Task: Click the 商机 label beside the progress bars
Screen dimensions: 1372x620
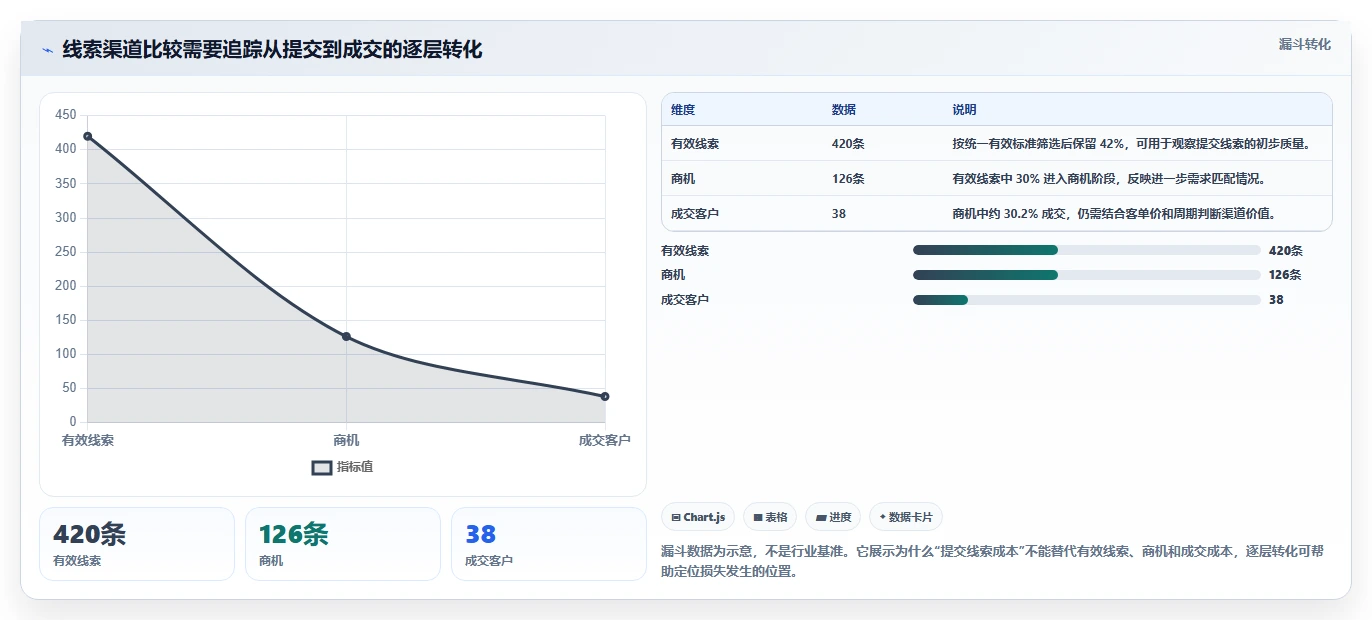Action: (673, 275)
